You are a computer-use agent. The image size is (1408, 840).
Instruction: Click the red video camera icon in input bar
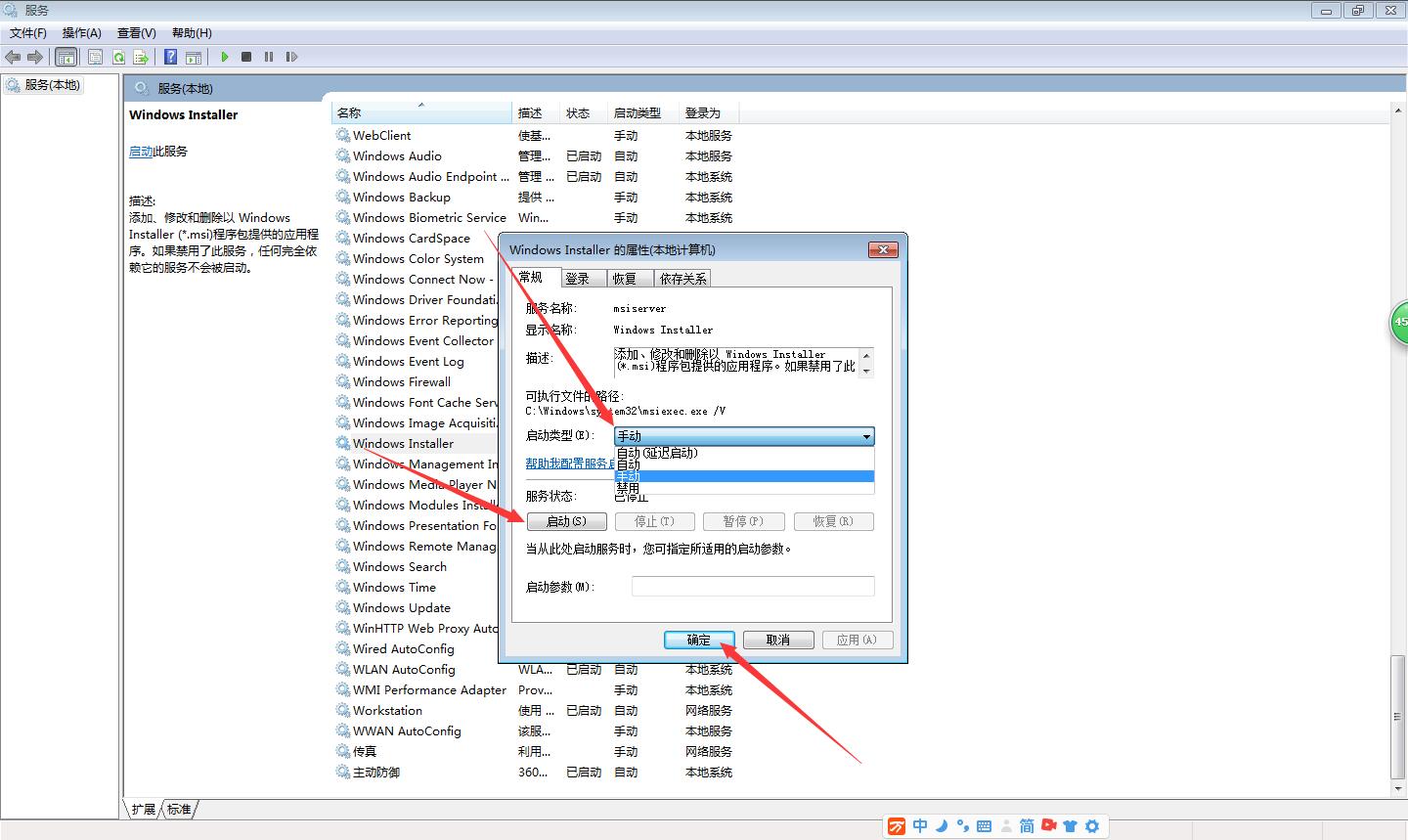pos(1048,826)
